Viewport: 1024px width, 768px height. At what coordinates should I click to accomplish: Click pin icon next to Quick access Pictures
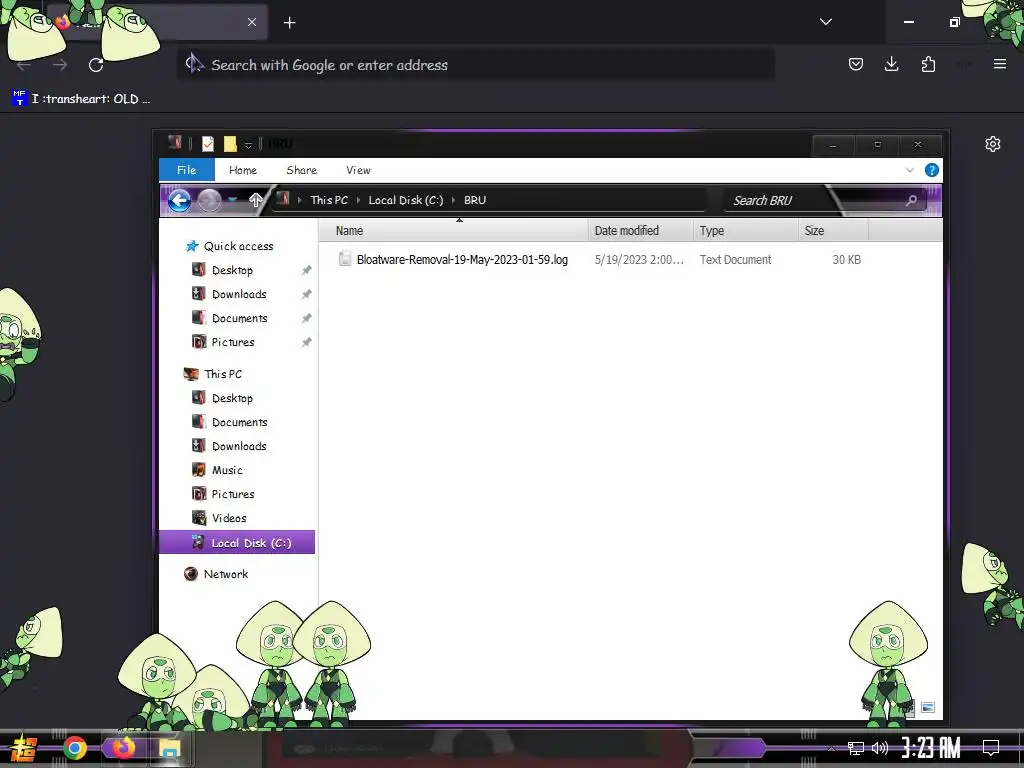point(306,342)
